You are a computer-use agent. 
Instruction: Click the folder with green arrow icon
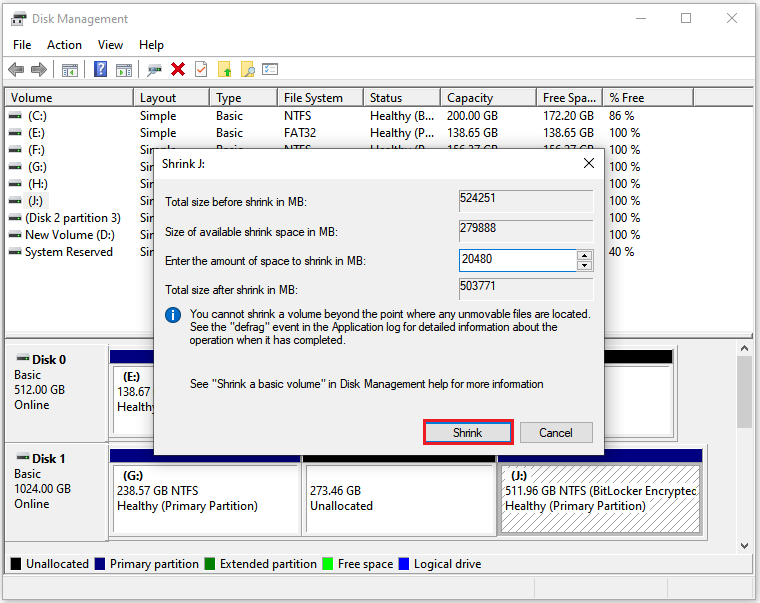coord(224,69)
